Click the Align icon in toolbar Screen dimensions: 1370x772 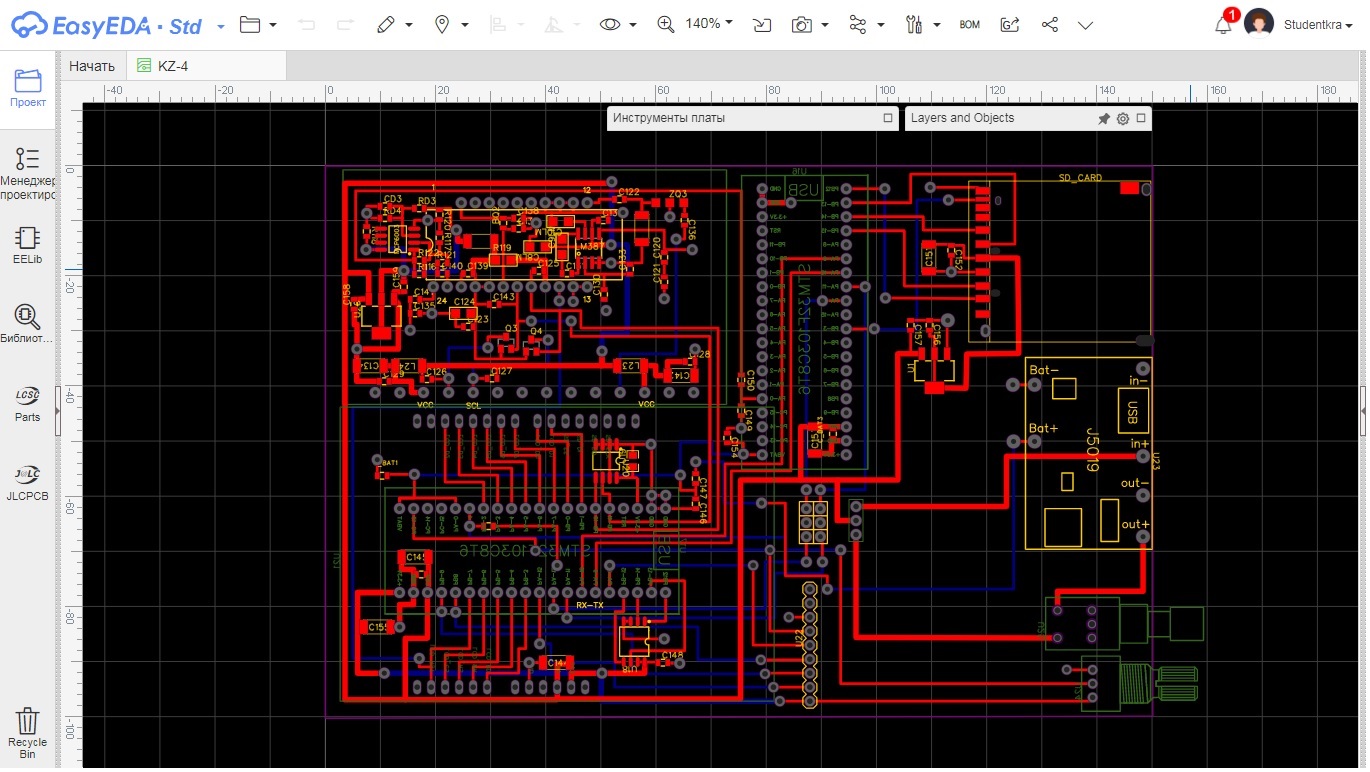pos(498,24)
